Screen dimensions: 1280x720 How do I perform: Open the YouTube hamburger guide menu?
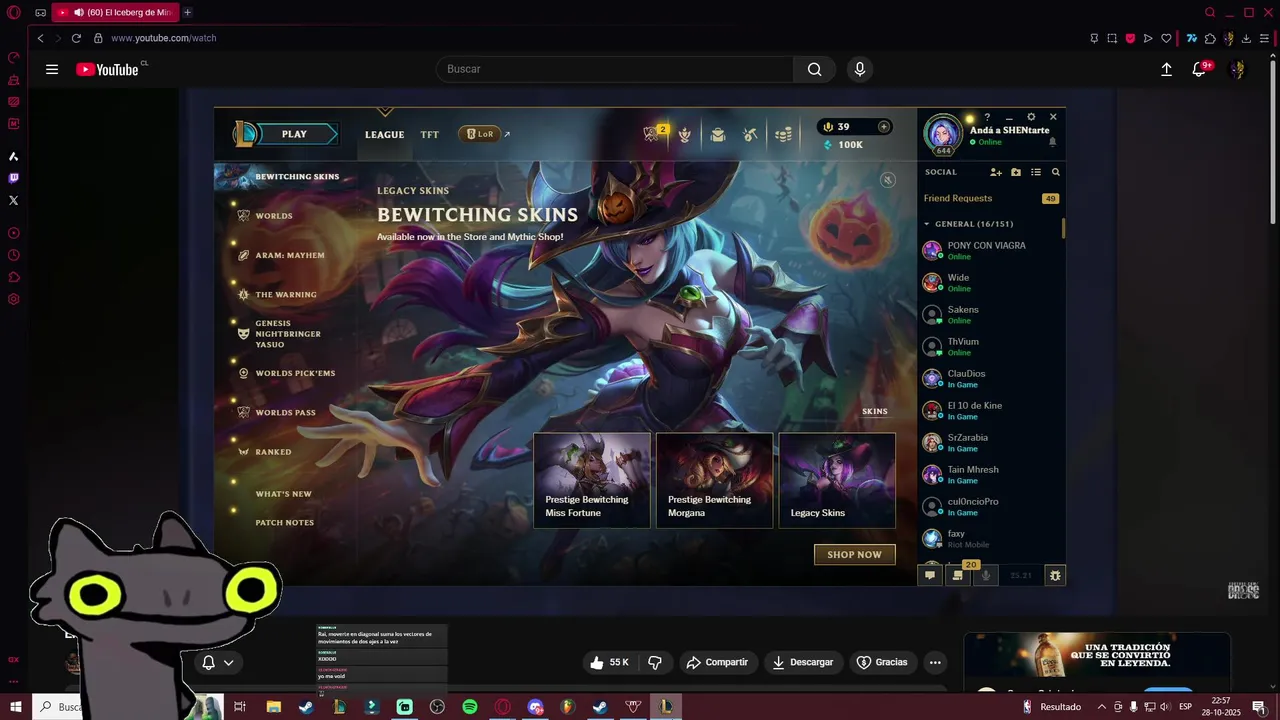[52, 69]
